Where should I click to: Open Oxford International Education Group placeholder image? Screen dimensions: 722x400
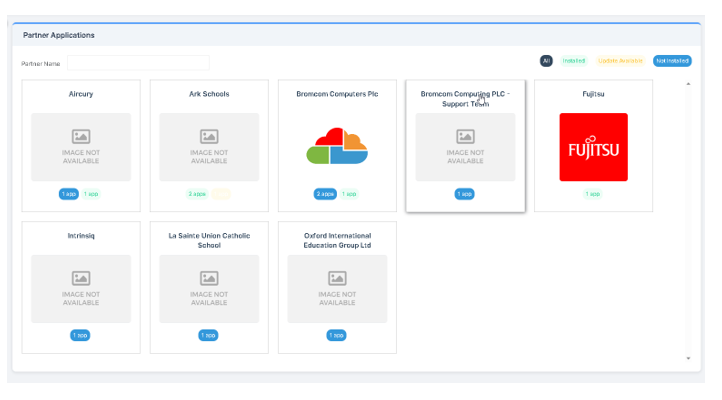click(337, 289)
